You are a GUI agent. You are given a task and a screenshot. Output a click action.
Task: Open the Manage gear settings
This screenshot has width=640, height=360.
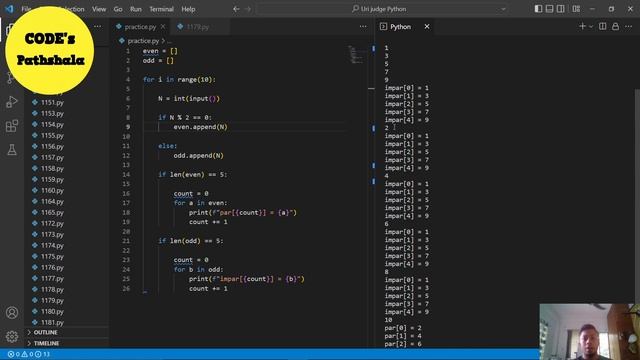(x=12, y=336)
